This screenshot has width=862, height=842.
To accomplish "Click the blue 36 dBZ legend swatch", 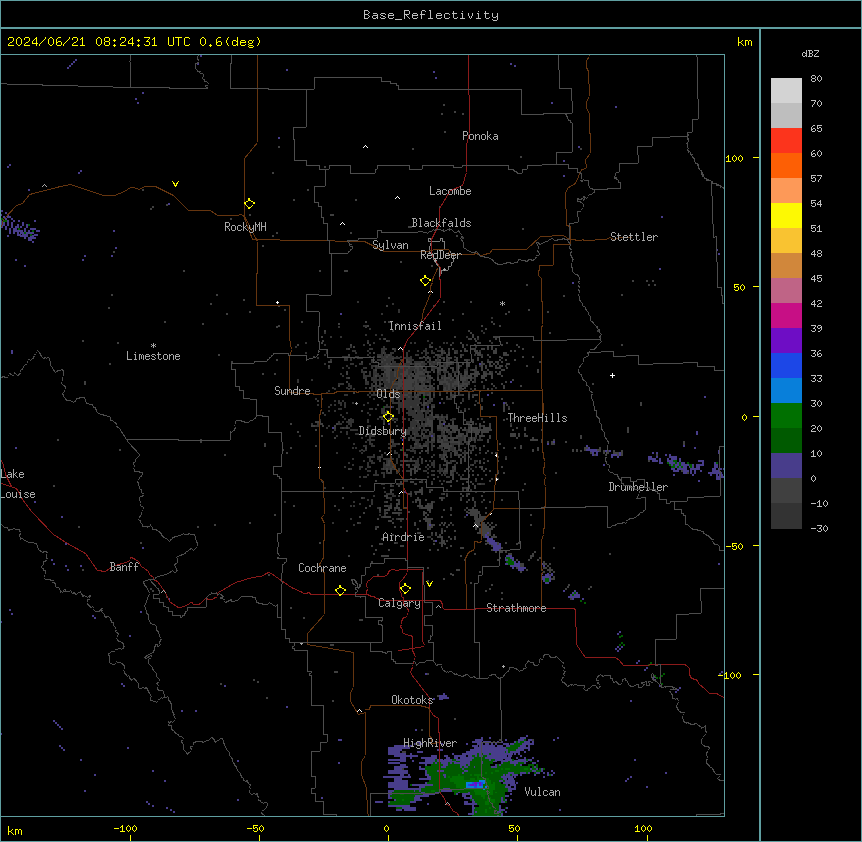I will 786,365.
